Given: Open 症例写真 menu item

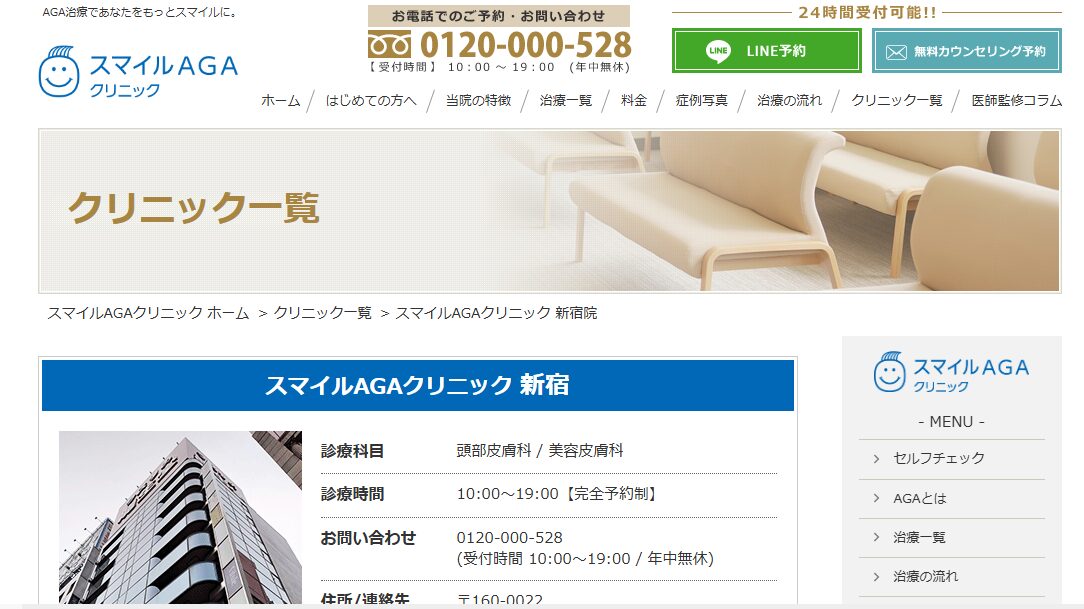Looking at the screenshot, I should pos(702,101).
